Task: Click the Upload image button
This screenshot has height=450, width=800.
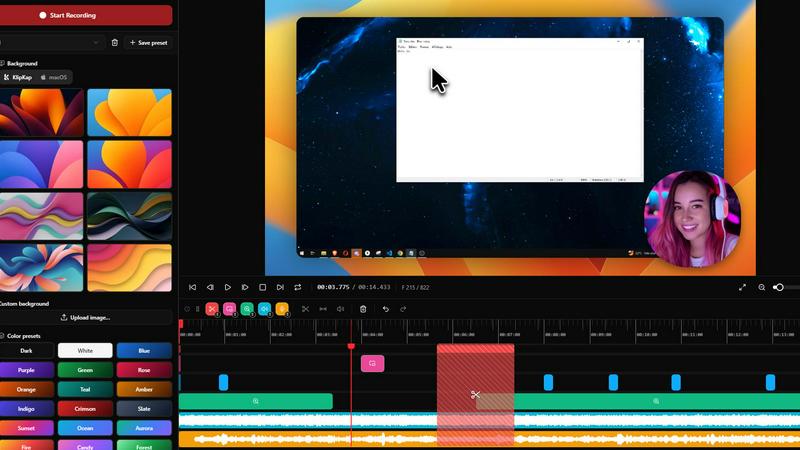Action: click(x=86, y=317)
